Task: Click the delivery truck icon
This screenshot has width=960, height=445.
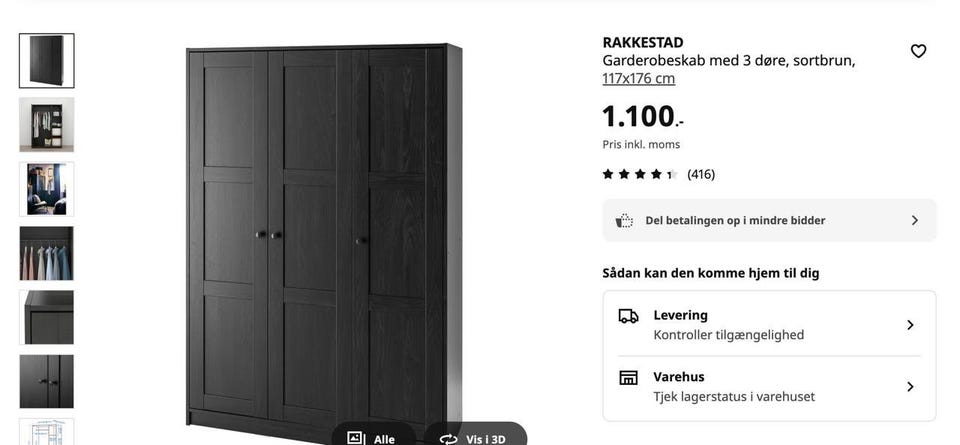Action: click(x=628, y=316)
